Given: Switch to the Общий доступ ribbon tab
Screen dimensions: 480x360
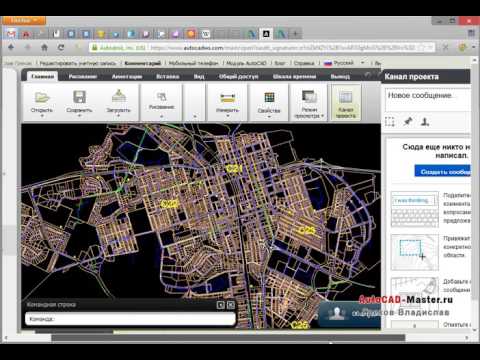Looking at the screenshot, I should pos(239,76).
